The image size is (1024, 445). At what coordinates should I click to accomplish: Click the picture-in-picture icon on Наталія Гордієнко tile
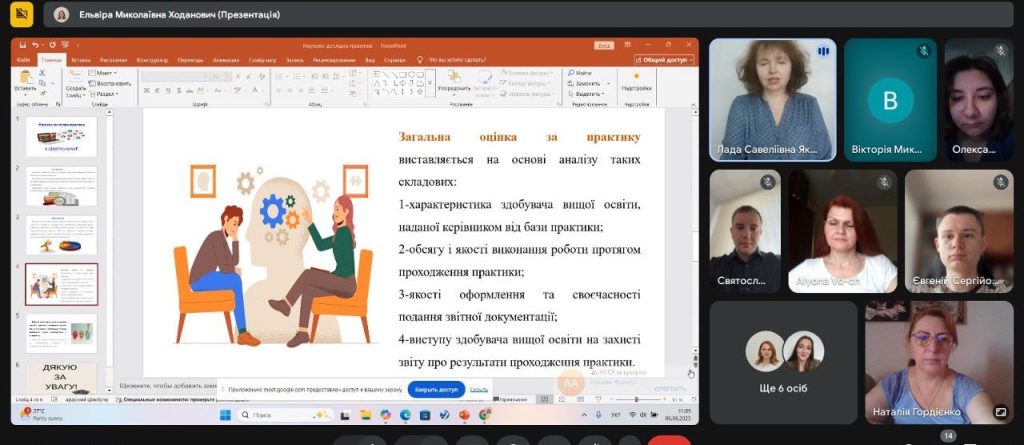click(x=1000, y=412)
